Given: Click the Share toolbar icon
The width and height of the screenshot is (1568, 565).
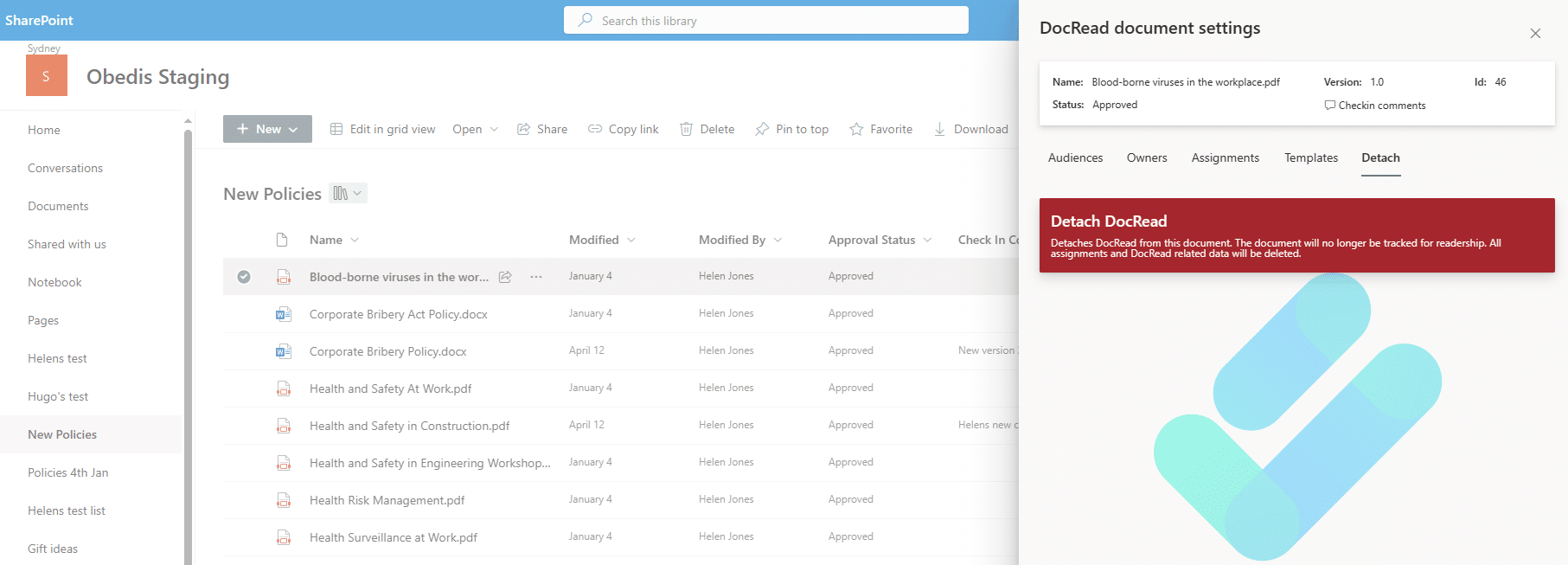Looking at the screenshot, I should coord(524,129).
